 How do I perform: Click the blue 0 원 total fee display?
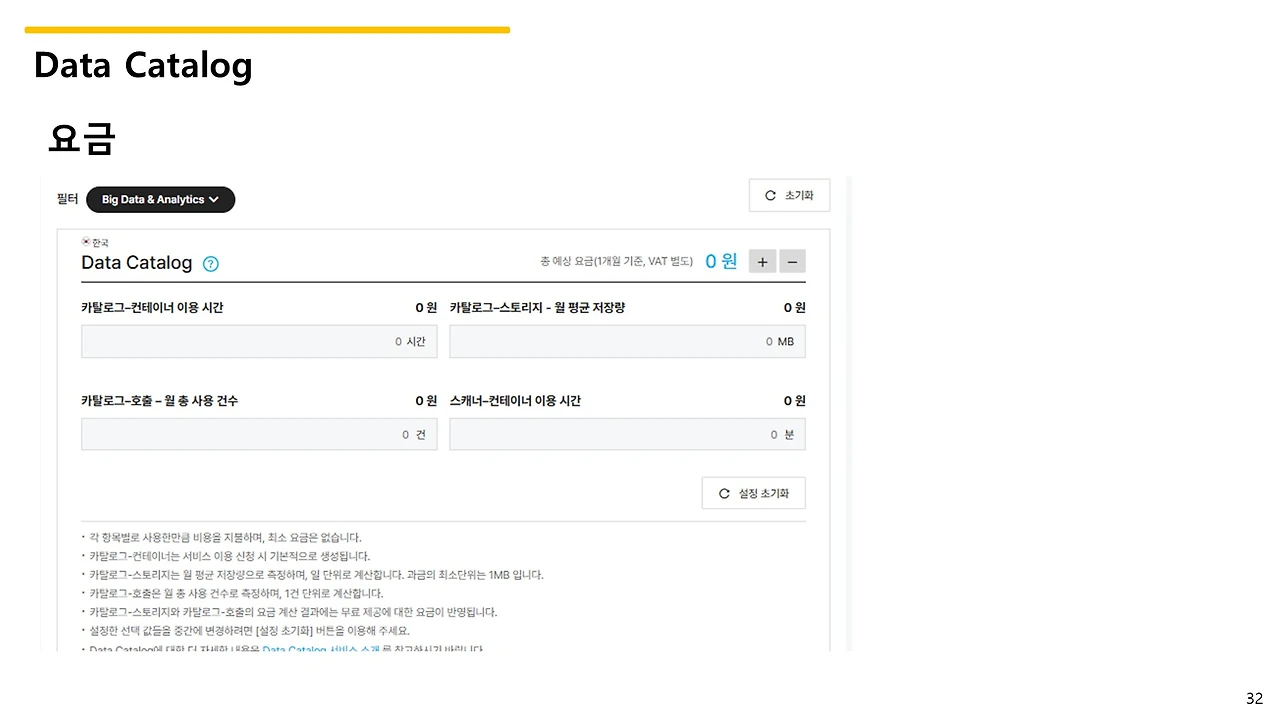point(720,261)
